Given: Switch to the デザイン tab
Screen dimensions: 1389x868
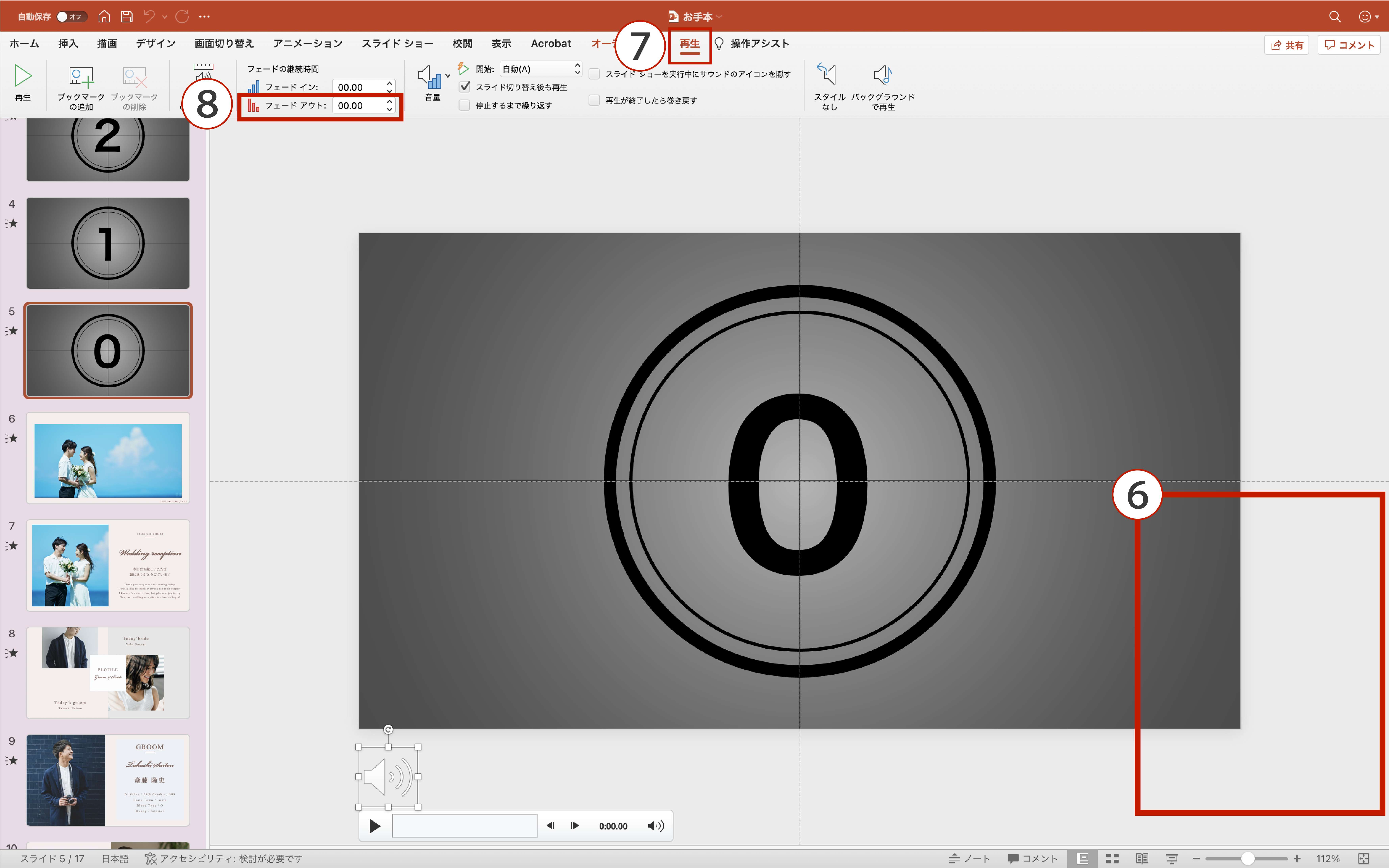Looking at the screenshot, I should pos(156,44).
